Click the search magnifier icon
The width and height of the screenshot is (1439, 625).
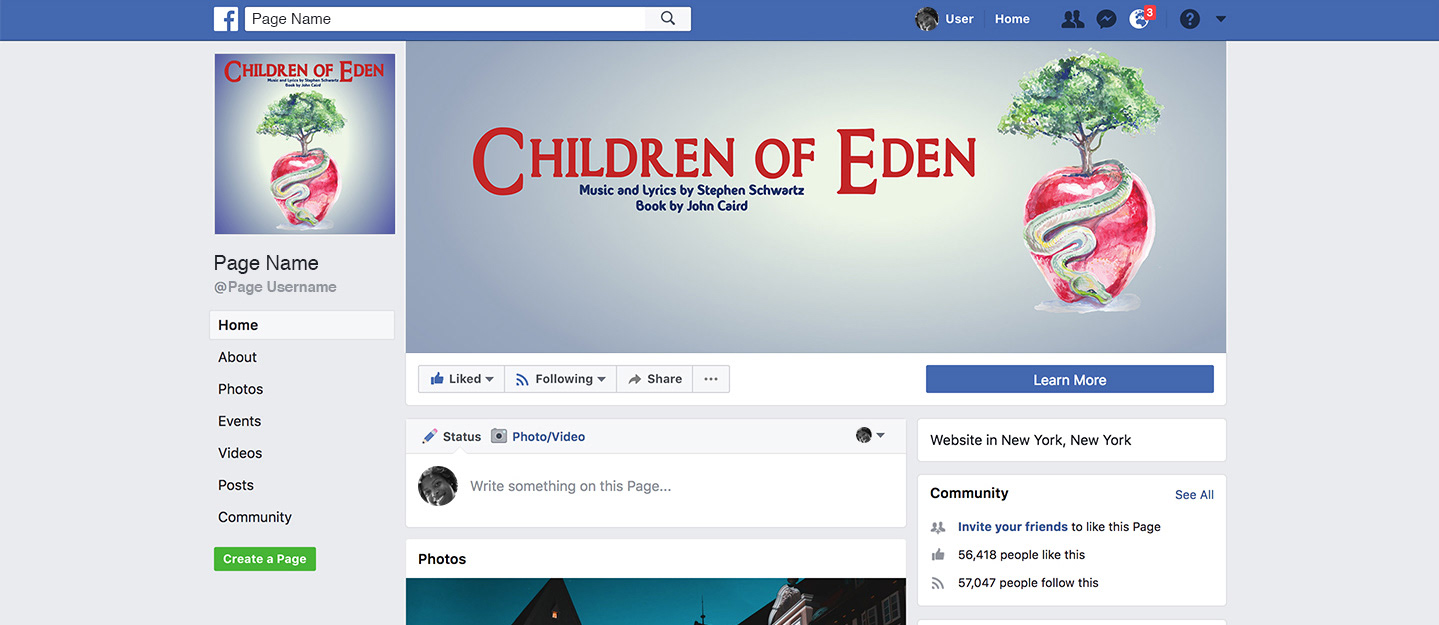668,19
